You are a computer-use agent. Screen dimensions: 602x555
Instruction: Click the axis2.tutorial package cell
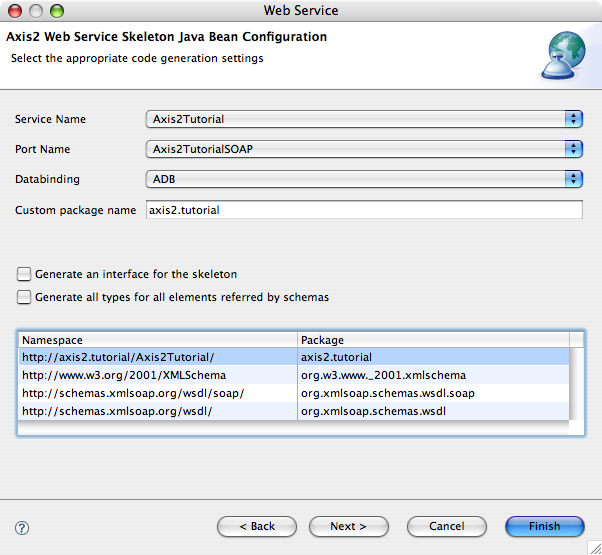pos(433,357)
